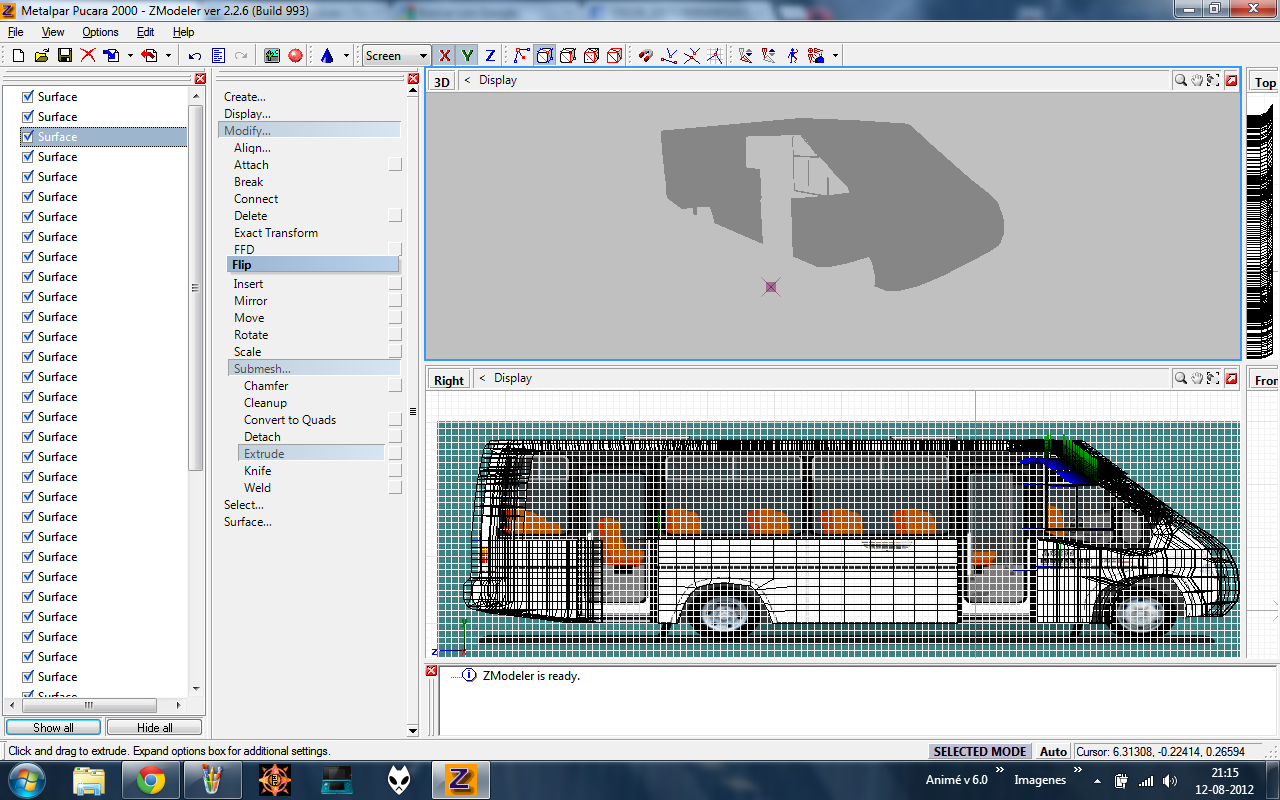Select the Weld command
This screenshot has width=1280, height=800.
(x=257, y=488)
